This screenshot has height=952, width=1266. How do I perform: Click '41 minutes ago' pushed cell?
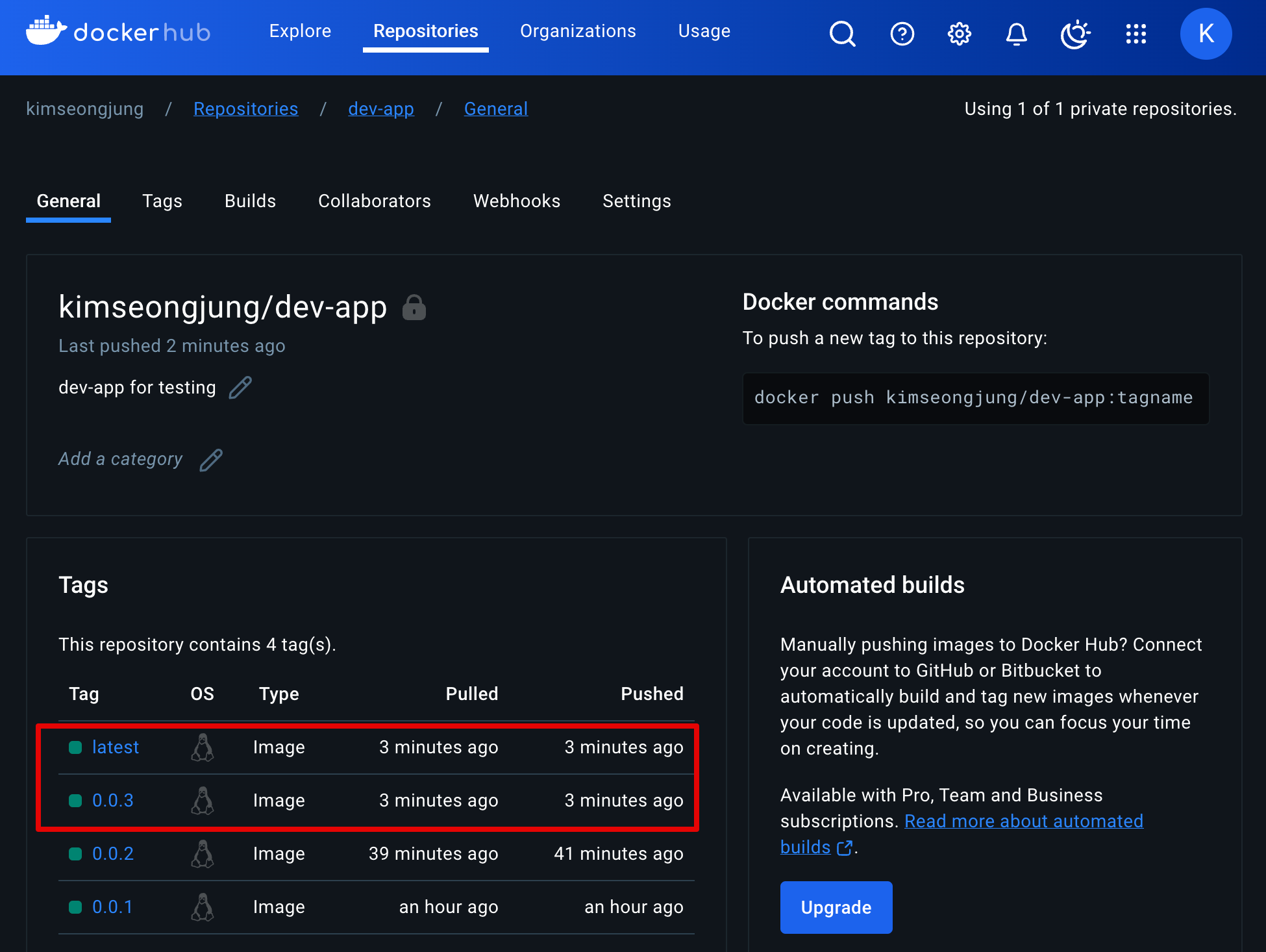pyautogui.click(x=619, y=854)
